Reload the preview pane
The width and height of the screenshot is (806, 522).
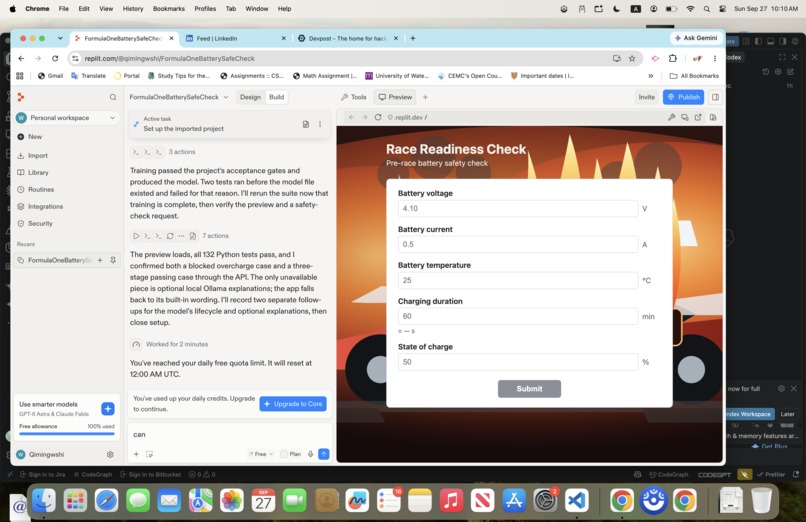378,117
